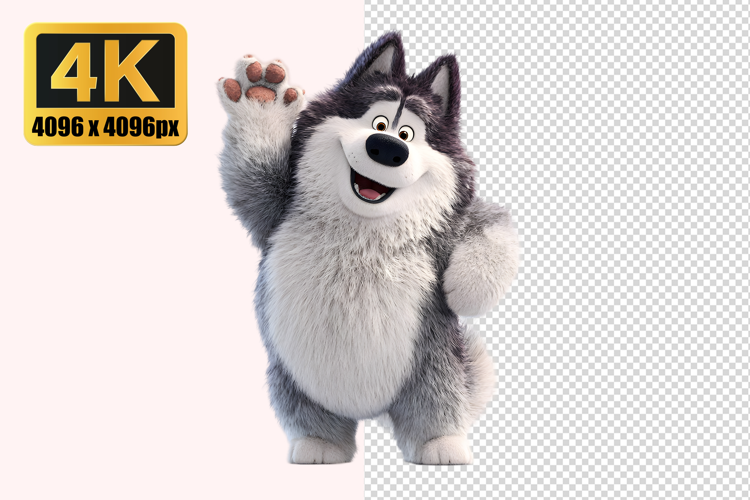Click the husky's pink tongue
The width and height of the screenshot is (750, 500).
click(371, 192)
